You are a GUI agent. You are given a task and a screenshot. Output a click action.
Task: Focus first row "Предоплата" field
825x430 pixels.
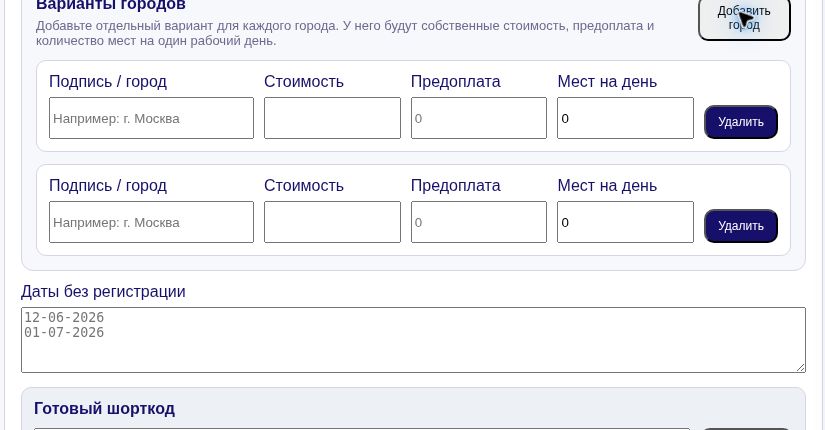479,118
